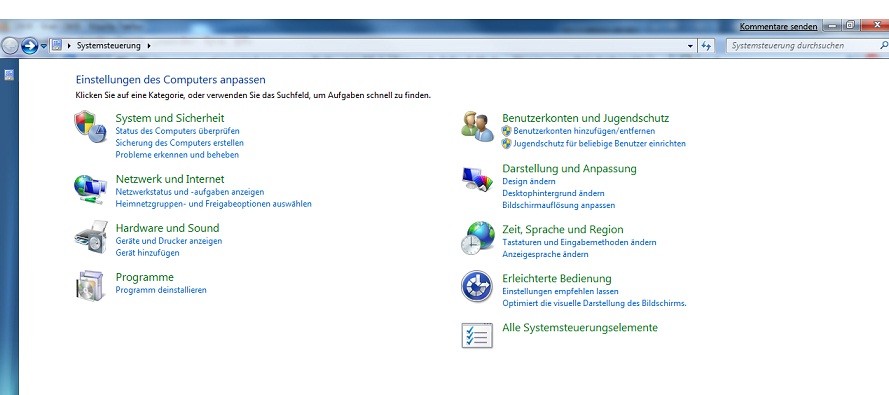Click the Netzwerk und Internet globe icon
The height and width of the screenshot is (395, 889).
tap(90, 189)
